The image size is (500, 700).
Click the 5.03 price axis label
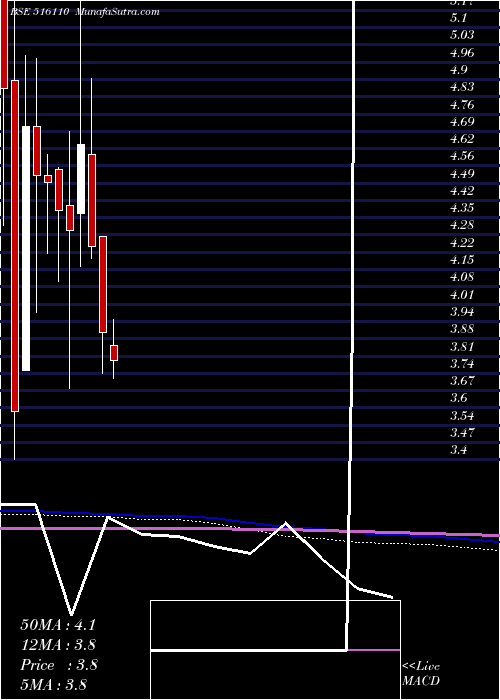[x=462, y=35]
